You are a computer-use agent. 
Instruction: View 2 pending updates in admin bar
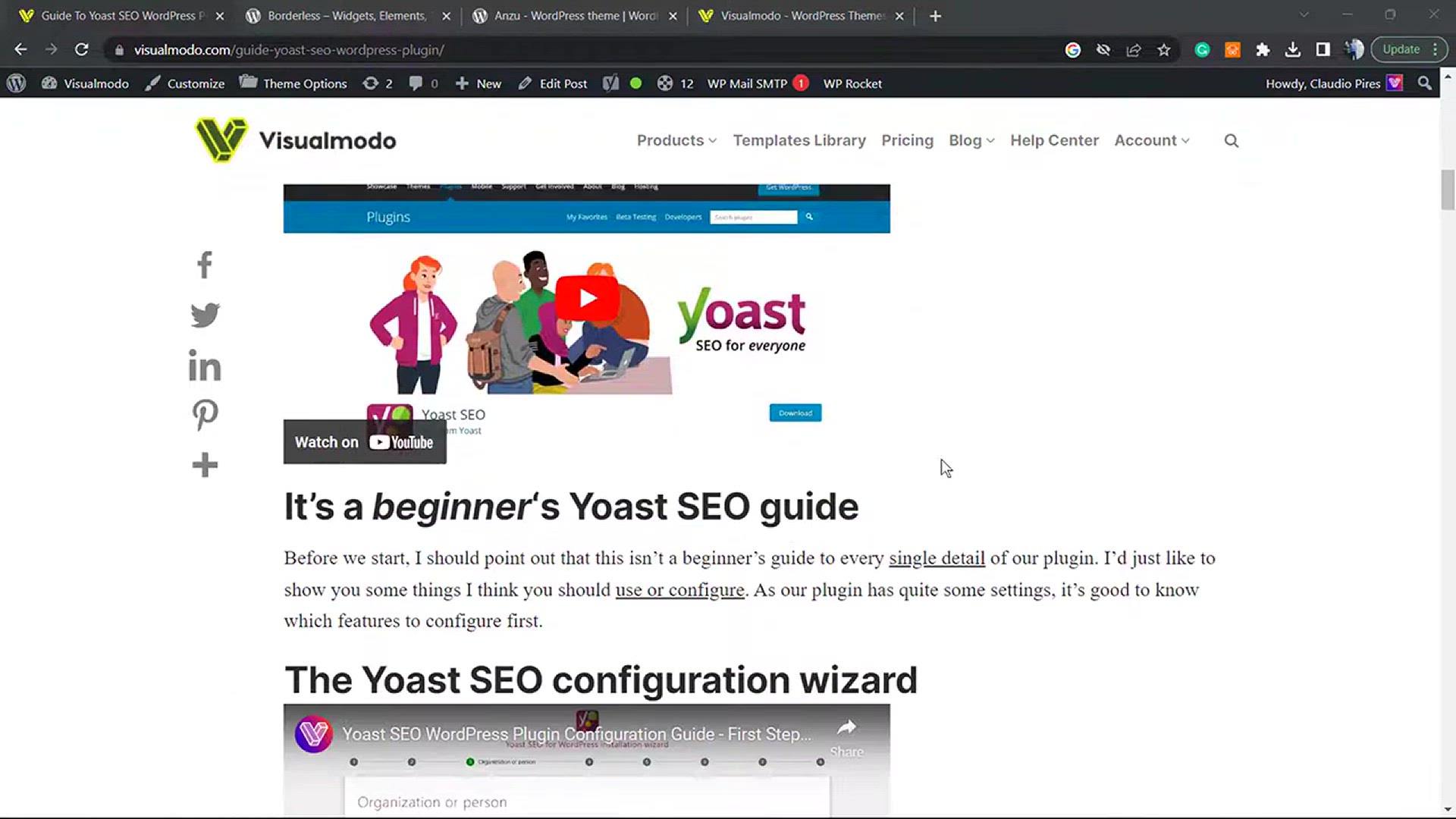pyautogui.click(x=378, y=83)
